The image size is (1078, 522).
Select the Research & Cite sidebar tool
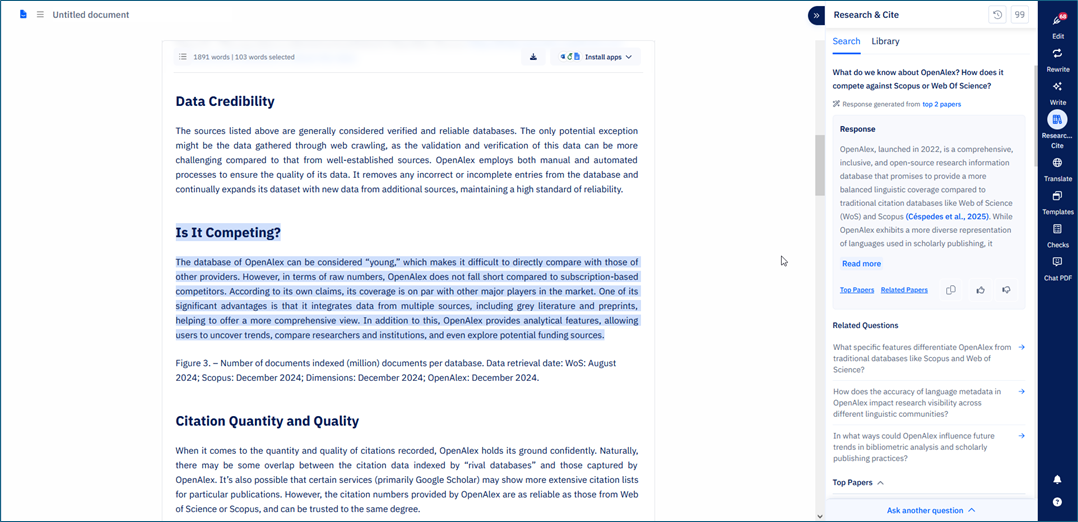coord(1058,129)
